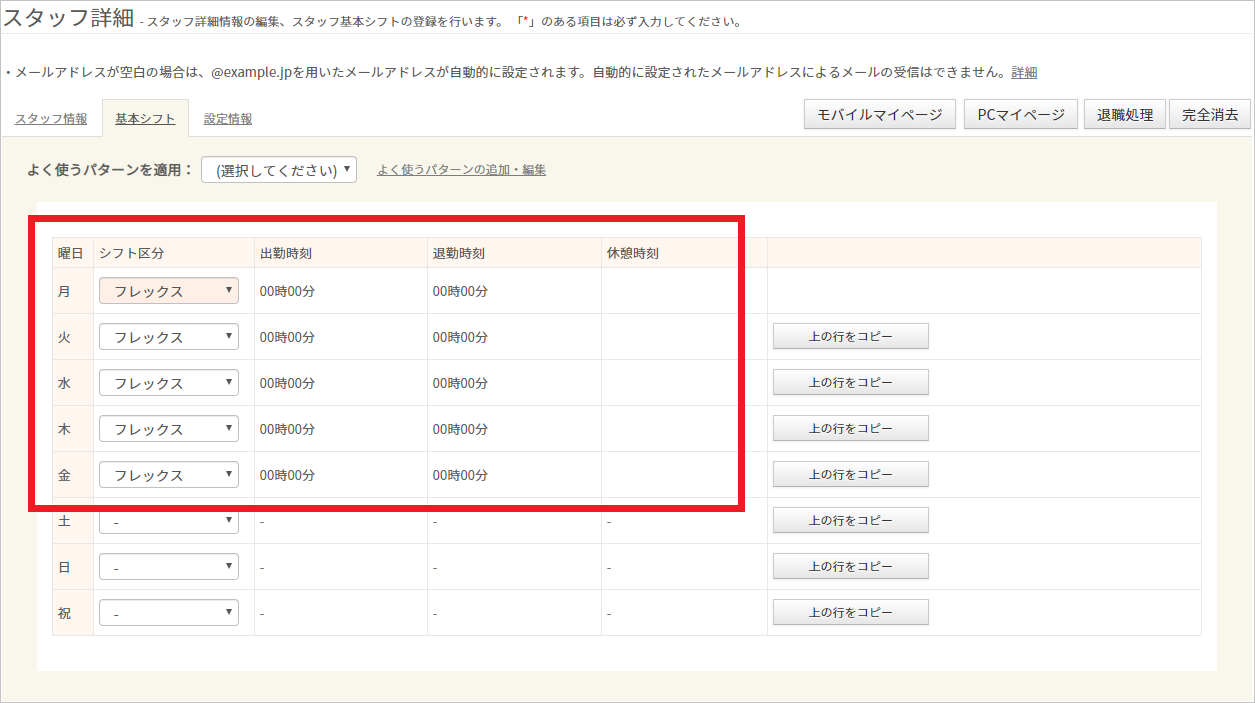Open PCマイページ

[x=1021, y=115]
